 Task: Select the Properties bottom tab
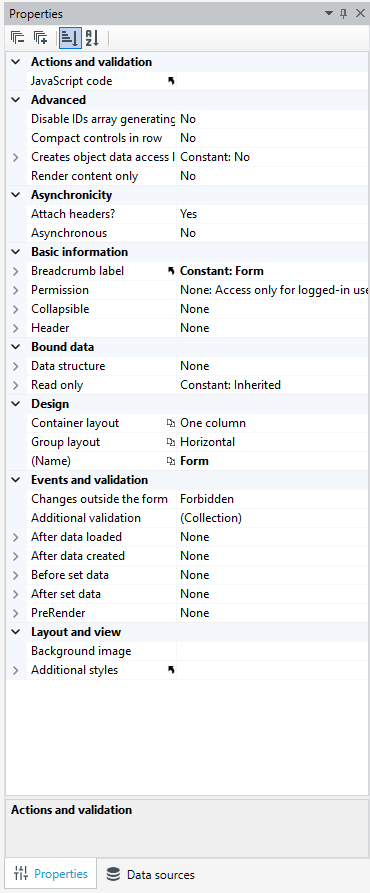point(51,874)
